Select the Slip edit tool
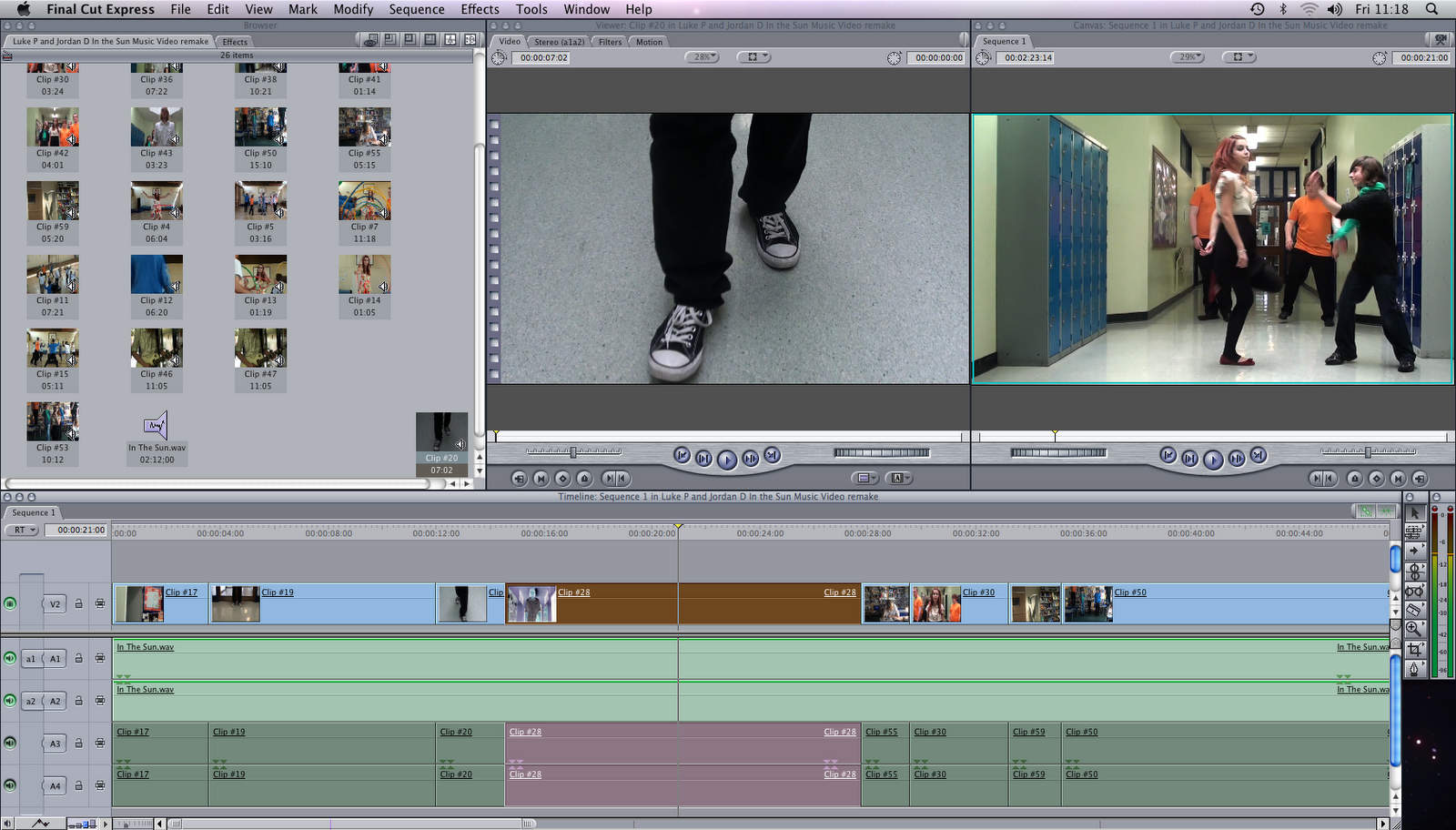The height and width of the screenshot is (830, 1456). point(1415,591)
